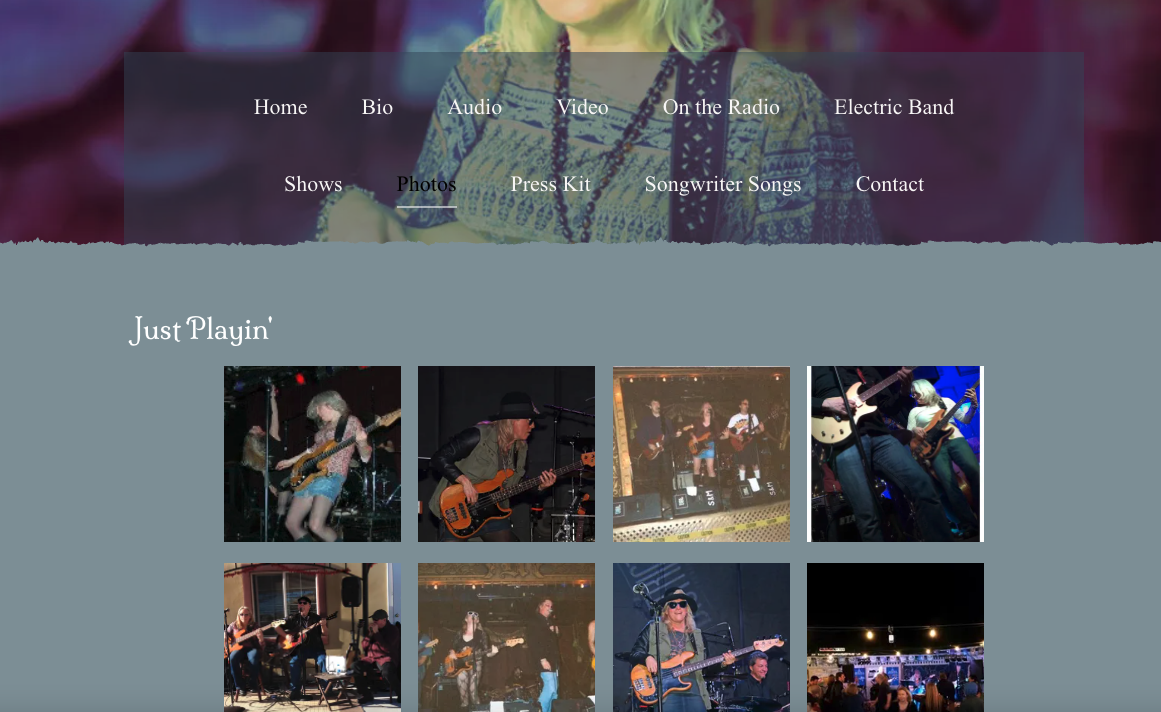Open three-piece band on stage photo
The height and width of the screenshot is (712, 1161).
(x=701, y=454)
